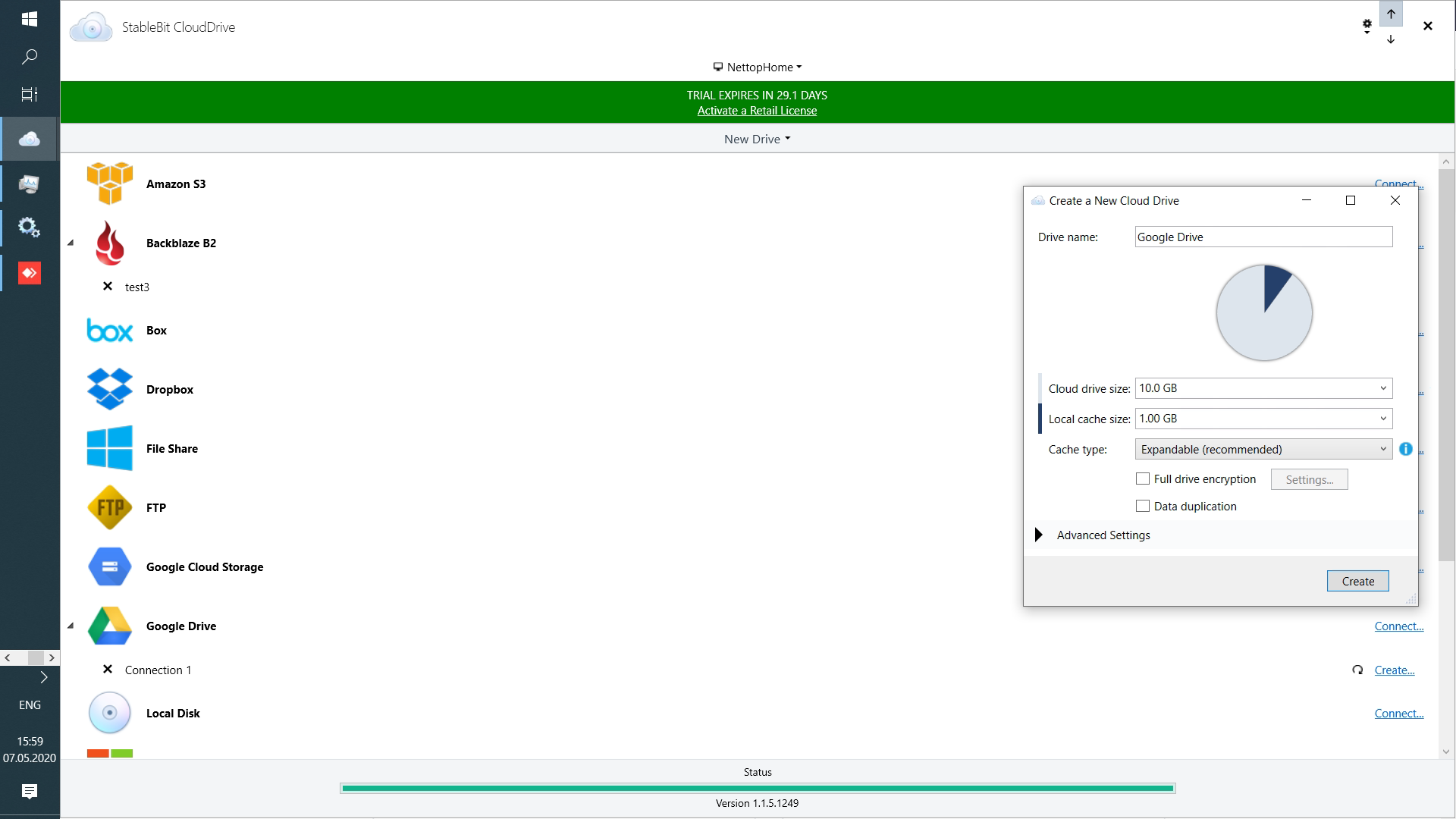
Task: Click the Backblaze B2 flame icon
Action: coord(110,243)
